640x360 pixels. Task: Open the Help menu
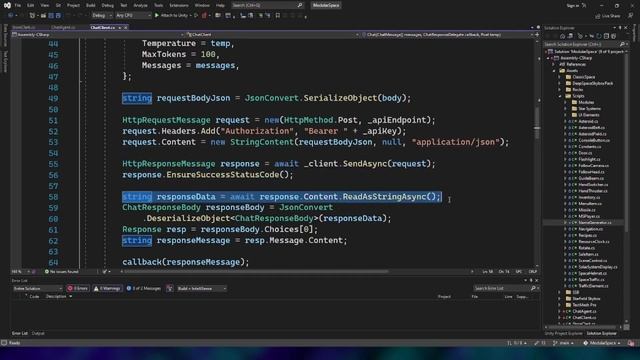click(220, 5)
